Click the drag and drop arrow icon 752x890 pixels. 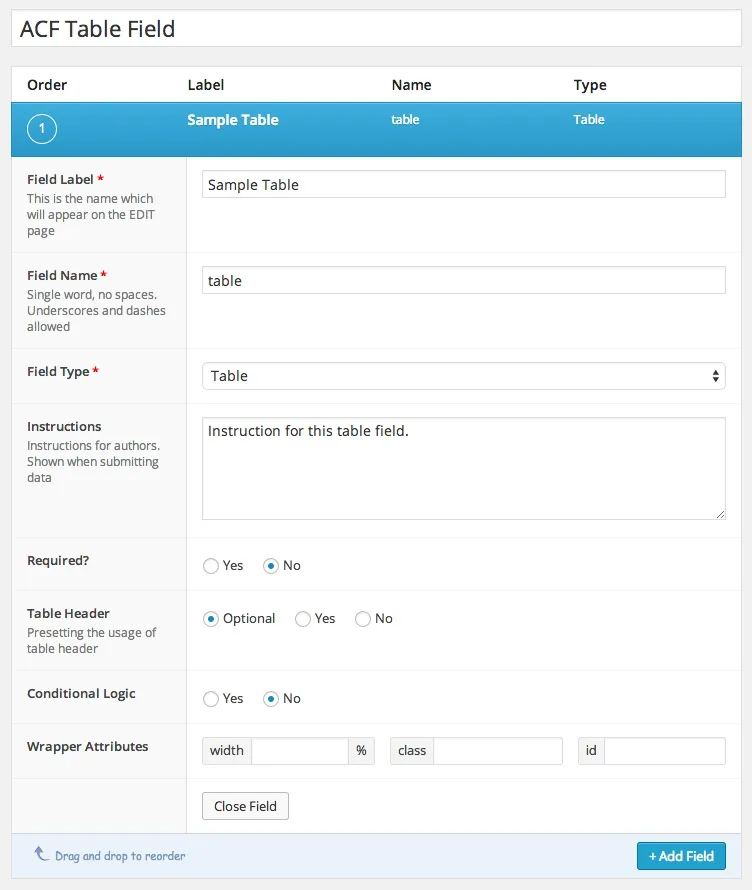coord(41,854)
